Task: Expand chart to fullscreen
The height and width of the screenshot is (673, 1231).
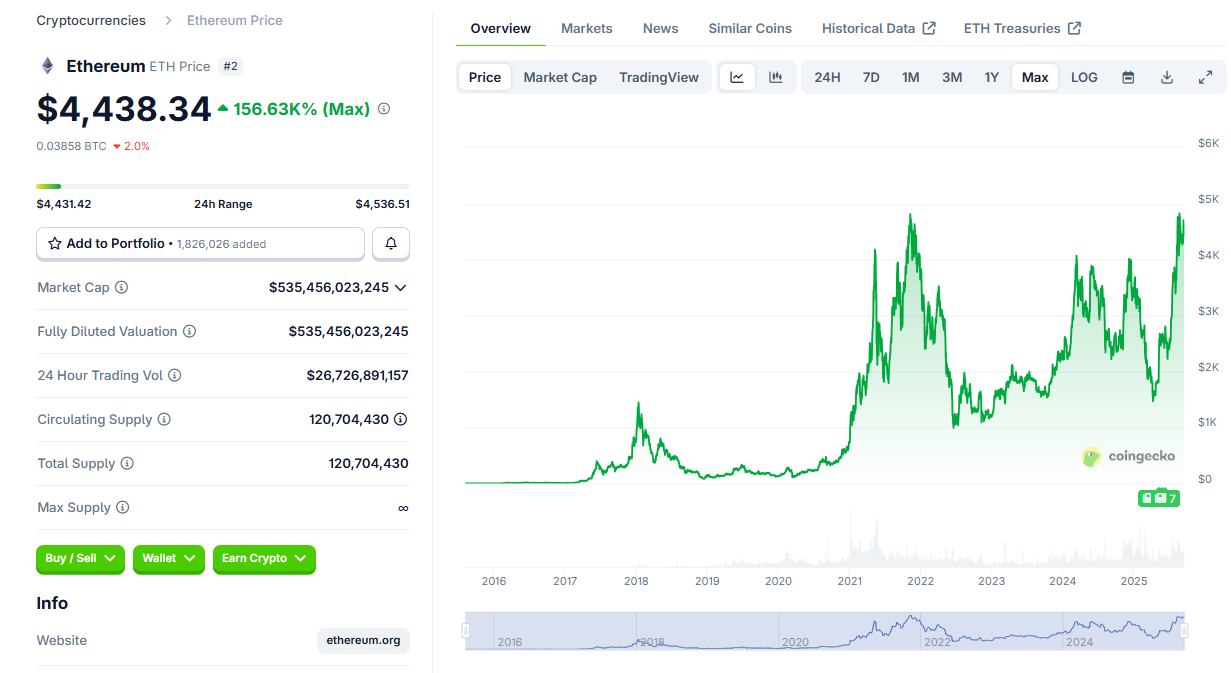Action: 1205,77
